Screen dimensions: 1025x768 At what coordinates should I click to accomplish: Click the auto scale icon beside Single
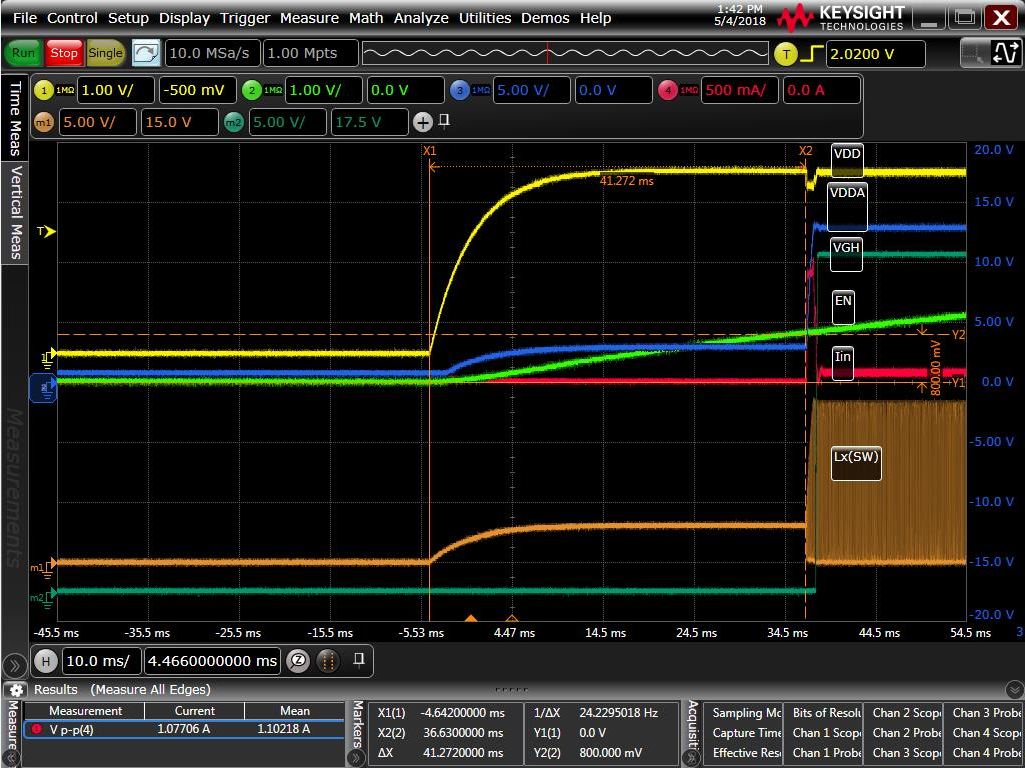tap(146, 53)
